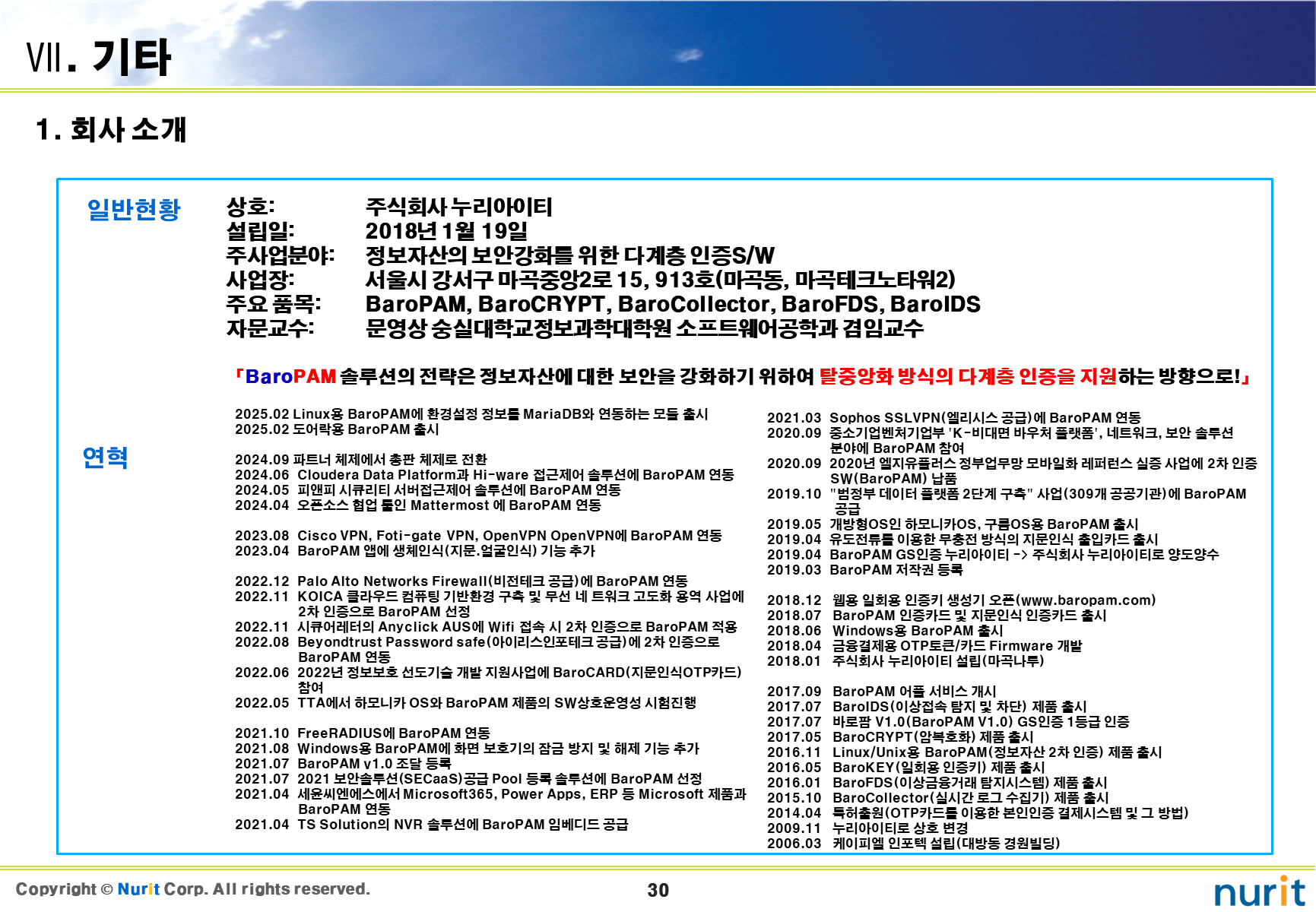Click the '정보자산의 보안강화를 위한 다계층 인증S/W' line
The height and width of the screenshot is (912, 1316).
(570, 255)
